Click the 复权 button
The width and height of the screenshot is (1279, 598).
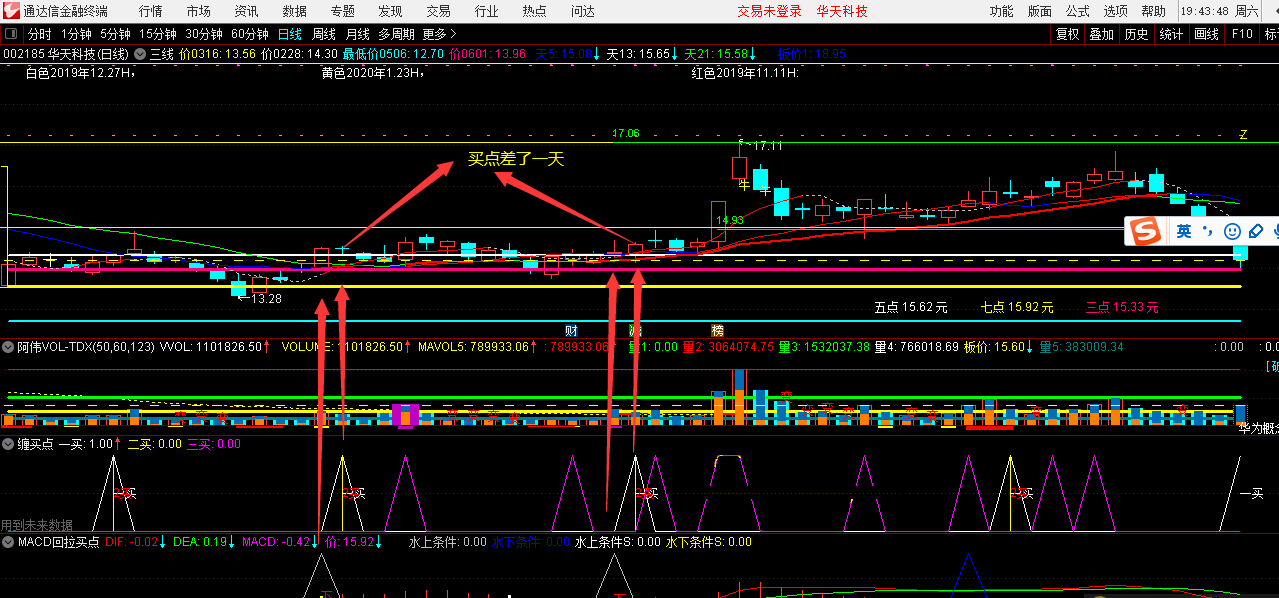(x=1068, y=34)
